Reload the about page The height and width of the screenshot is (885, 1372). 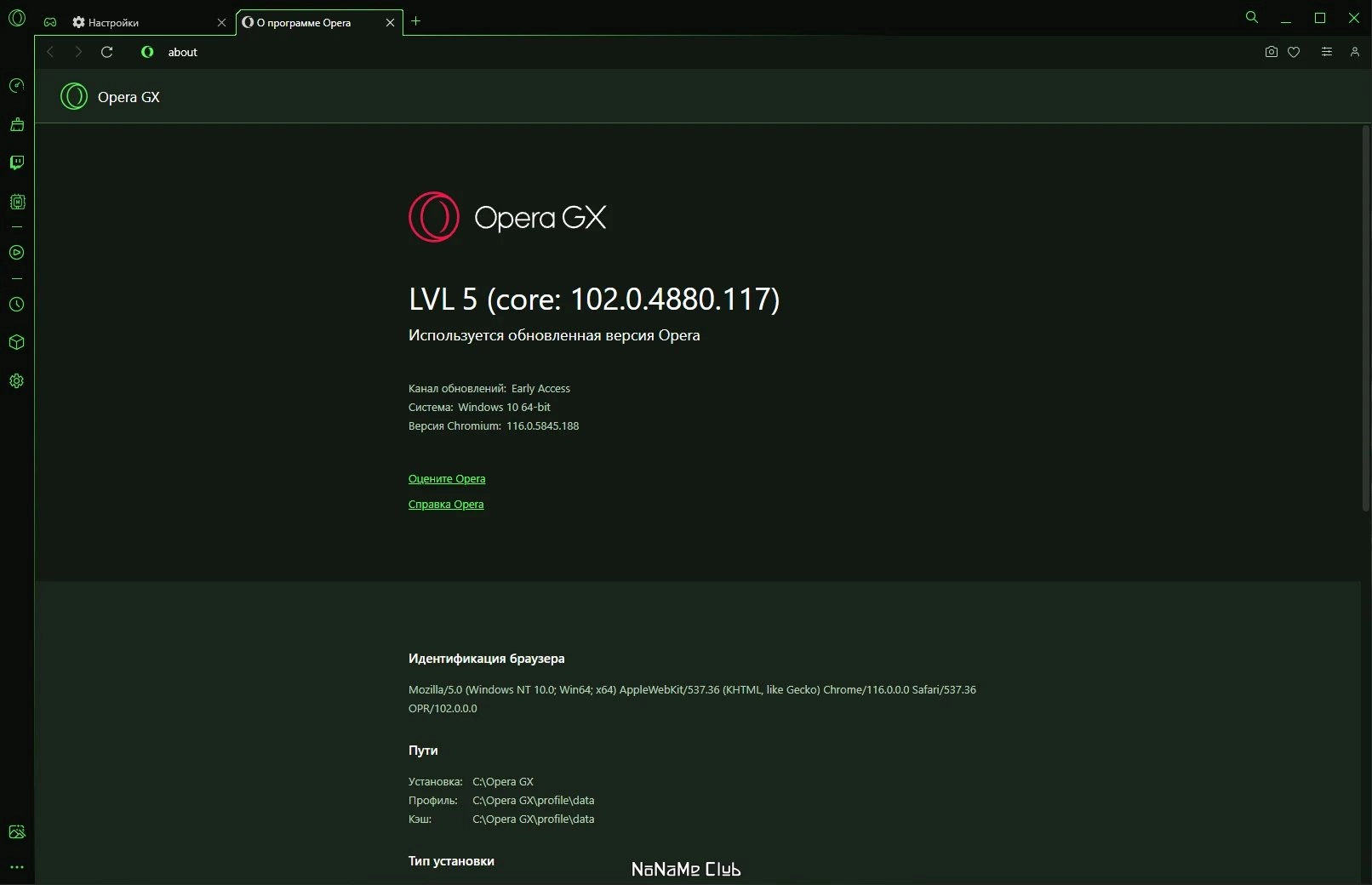[x=106, y=52]
